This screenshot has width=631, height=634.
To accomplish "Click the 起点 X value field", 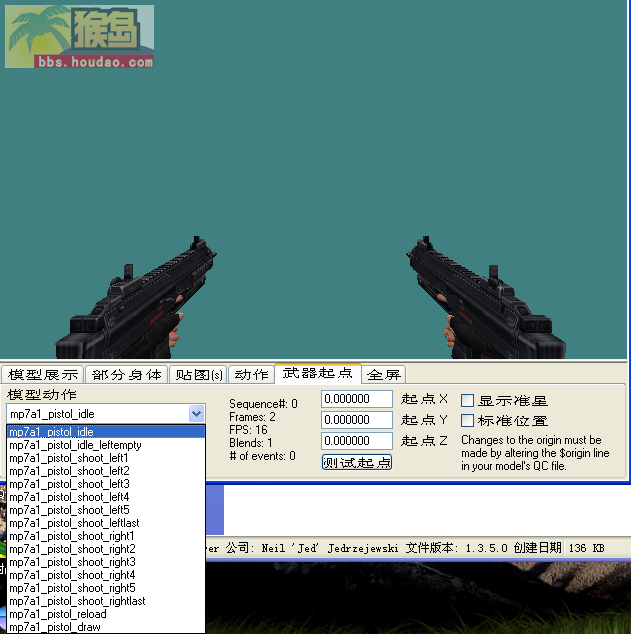I will [x=357, y=399].
